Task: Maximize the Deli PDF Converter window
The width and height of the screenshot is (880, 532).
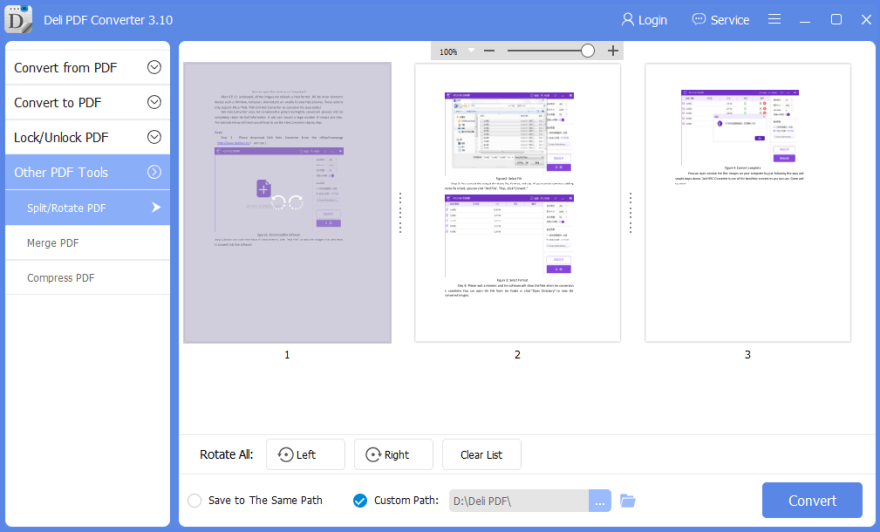Action: 836,20
